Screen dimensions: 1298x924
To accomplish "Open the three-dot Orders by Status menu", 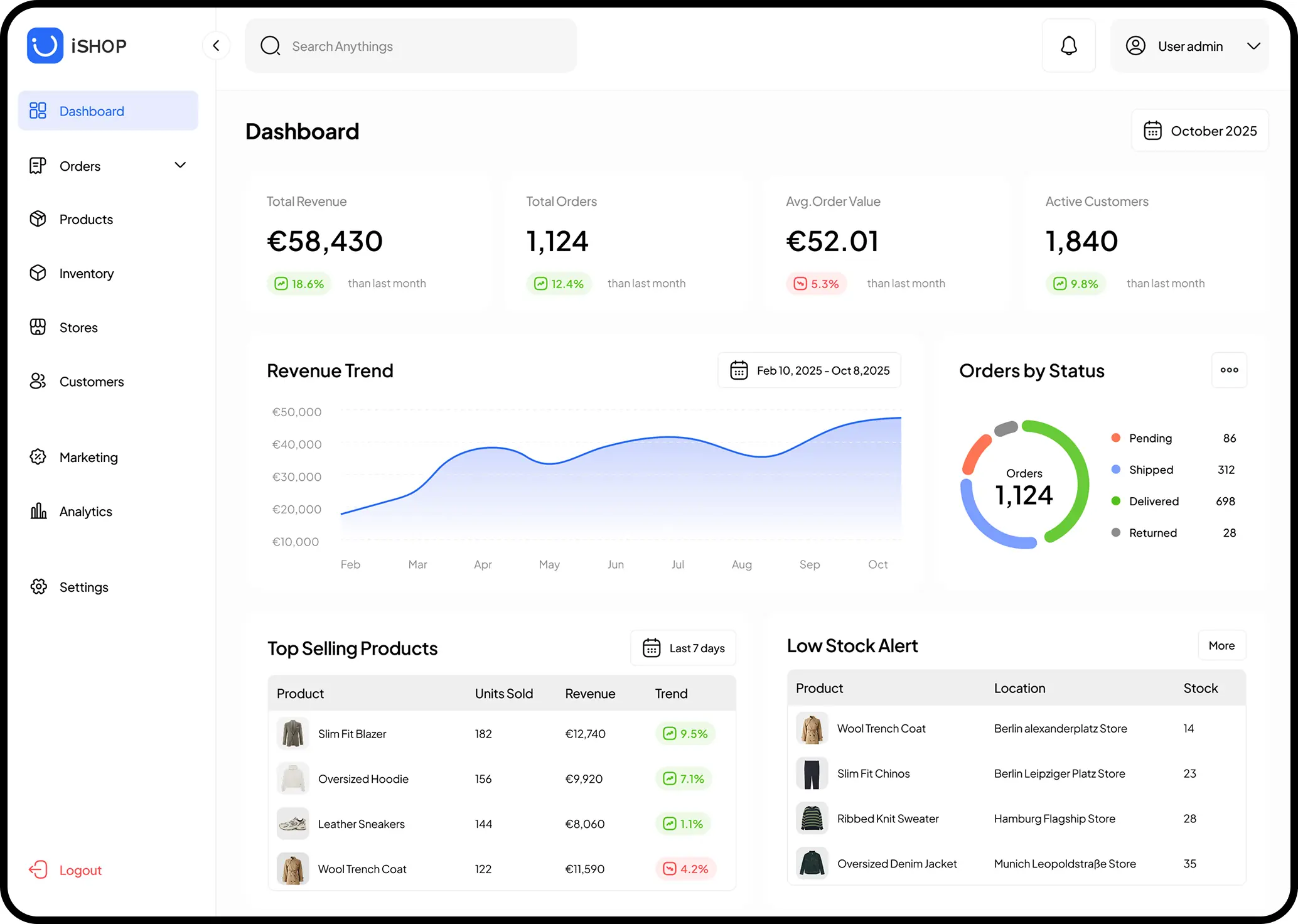I will pyautogui.click(x=1228, y=370).
